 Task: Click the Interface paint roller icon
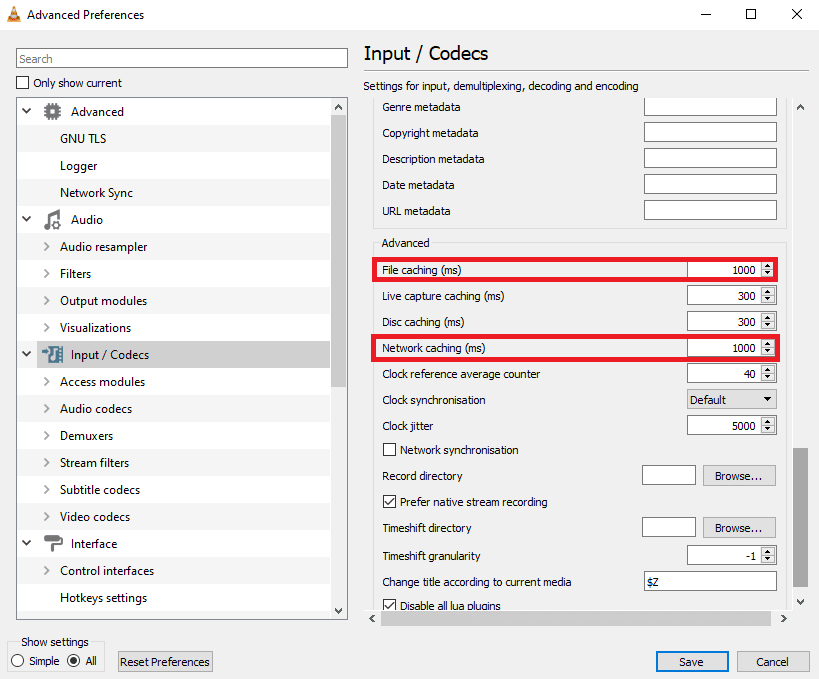pyautogui.click(x=53, y=544)
